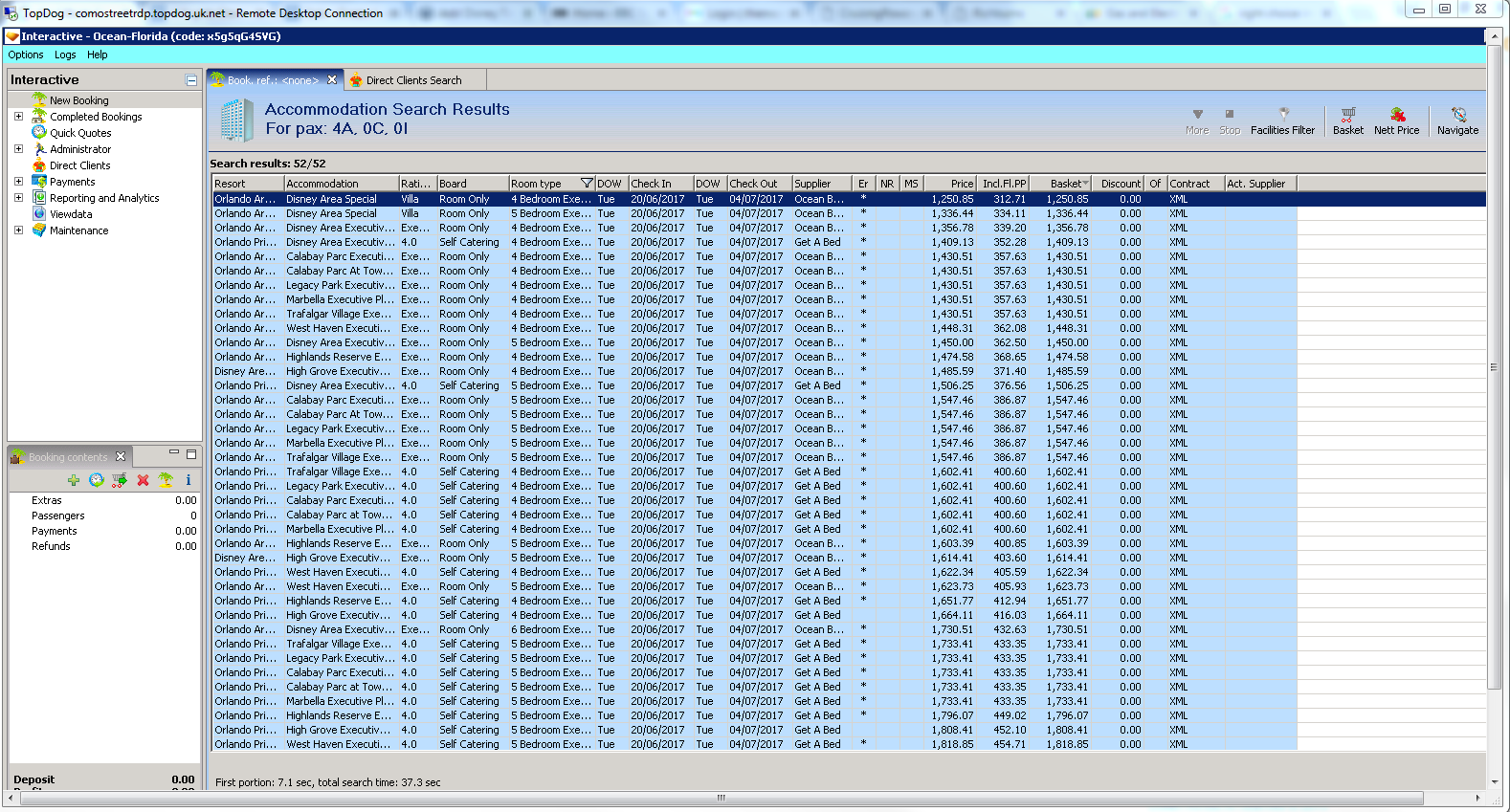
Task: Expand the Maintenance tree node
Action: tap(18, 230)
